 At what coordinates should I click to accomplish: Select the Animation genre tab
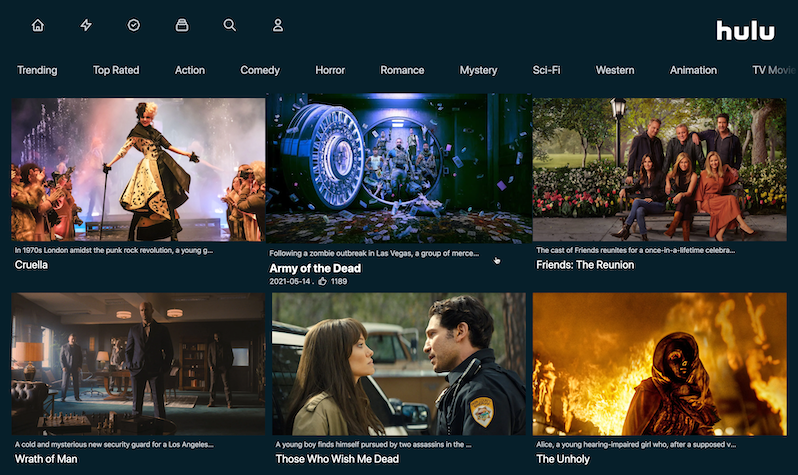[693, 70]
